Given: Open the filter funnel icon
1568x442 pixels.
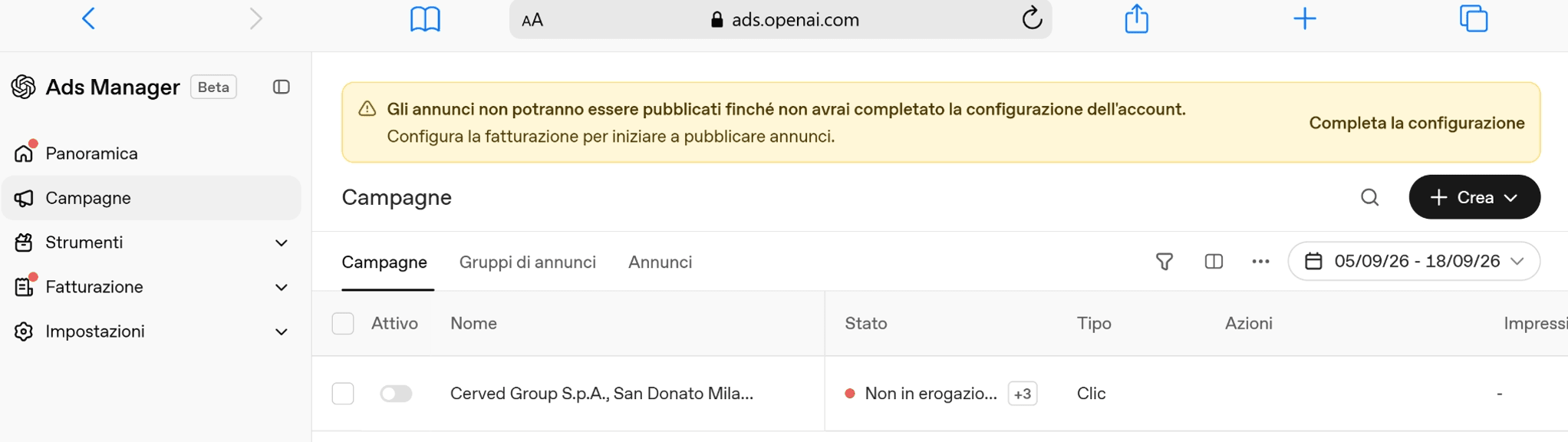Looking at the screenshot, I should pyautogui.click(x=1164, y=262).
